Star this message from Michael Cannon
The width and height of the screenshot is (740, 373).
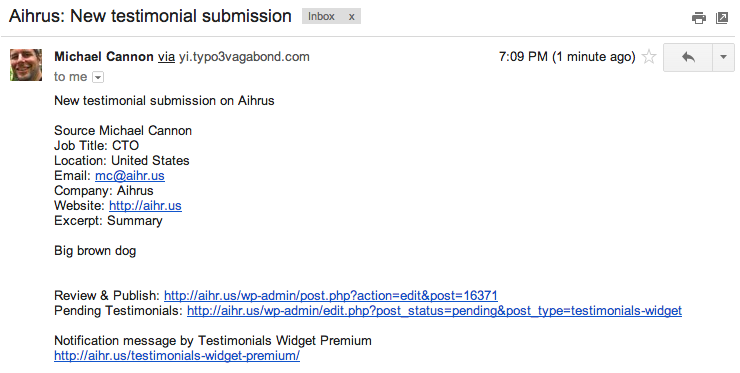tap(649, 57)
